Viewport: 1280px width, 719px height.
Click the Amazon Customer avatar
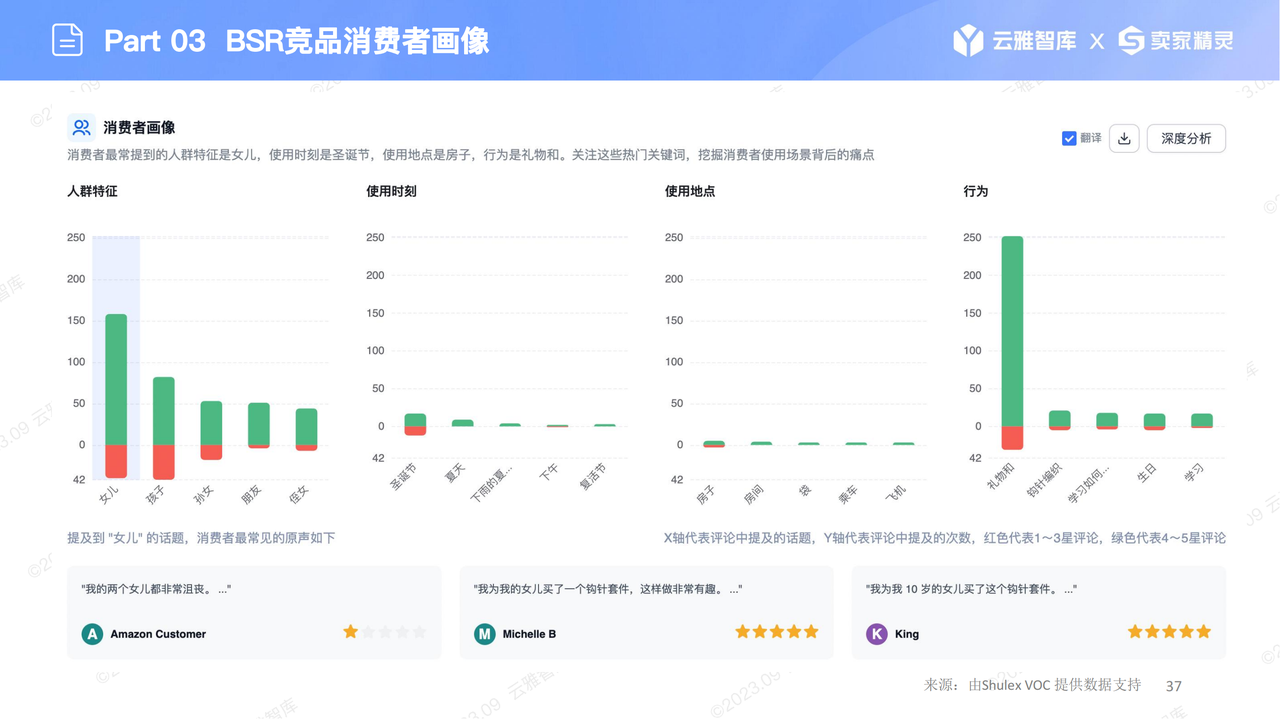[x=92, y=634]
